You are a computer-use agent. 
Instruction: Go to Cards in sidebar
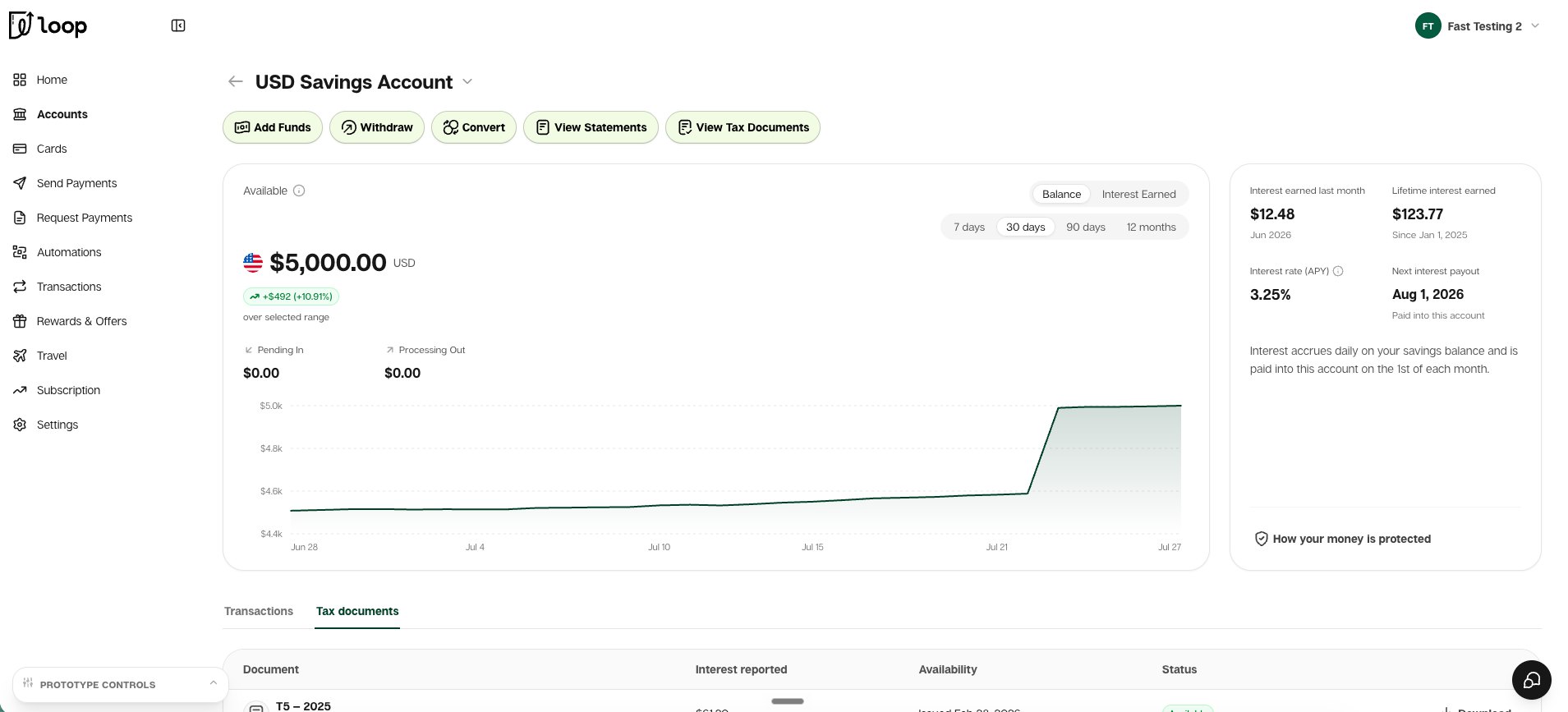52,149
